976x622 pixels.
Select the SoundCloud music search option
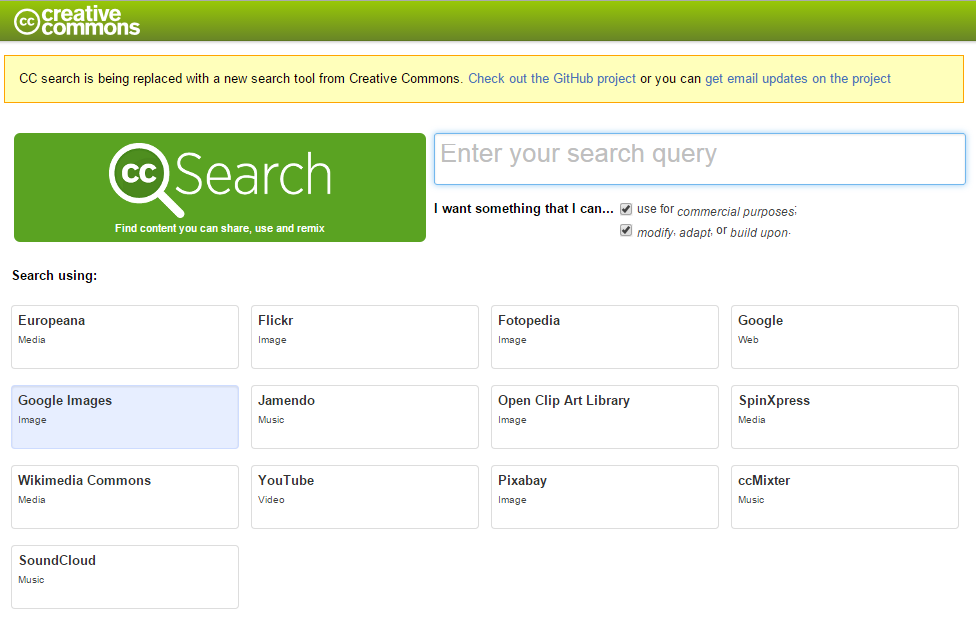pos(125,577)
